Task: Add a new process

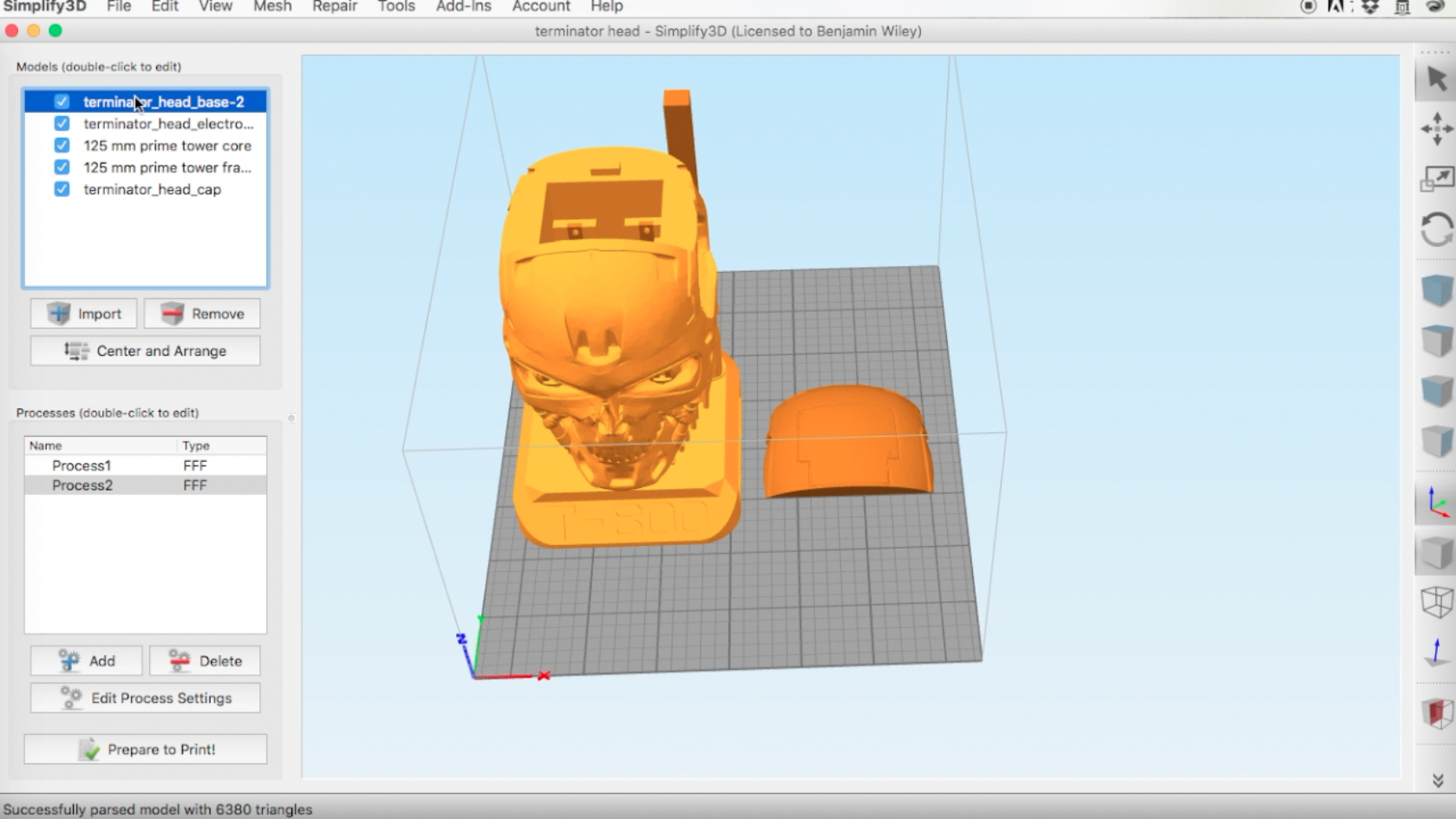Action: tap(86, 661)
